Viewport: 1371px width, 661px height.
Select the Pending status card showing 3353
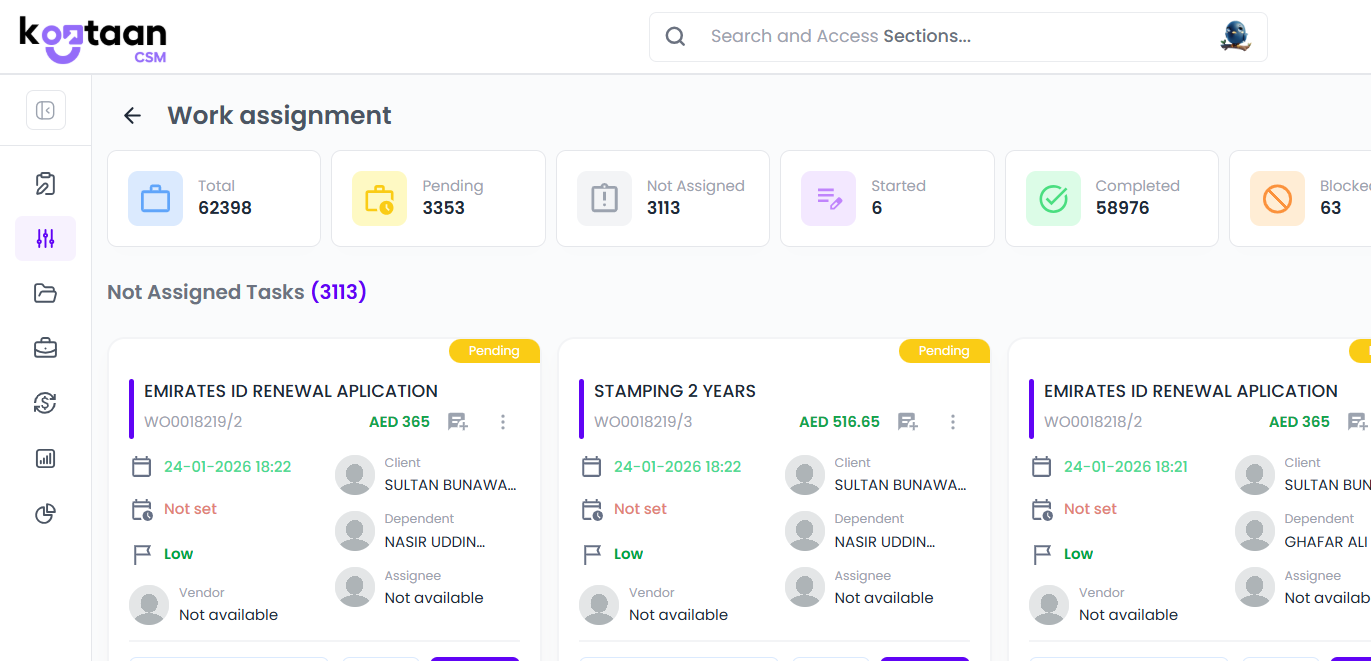(x=438, y=198)
